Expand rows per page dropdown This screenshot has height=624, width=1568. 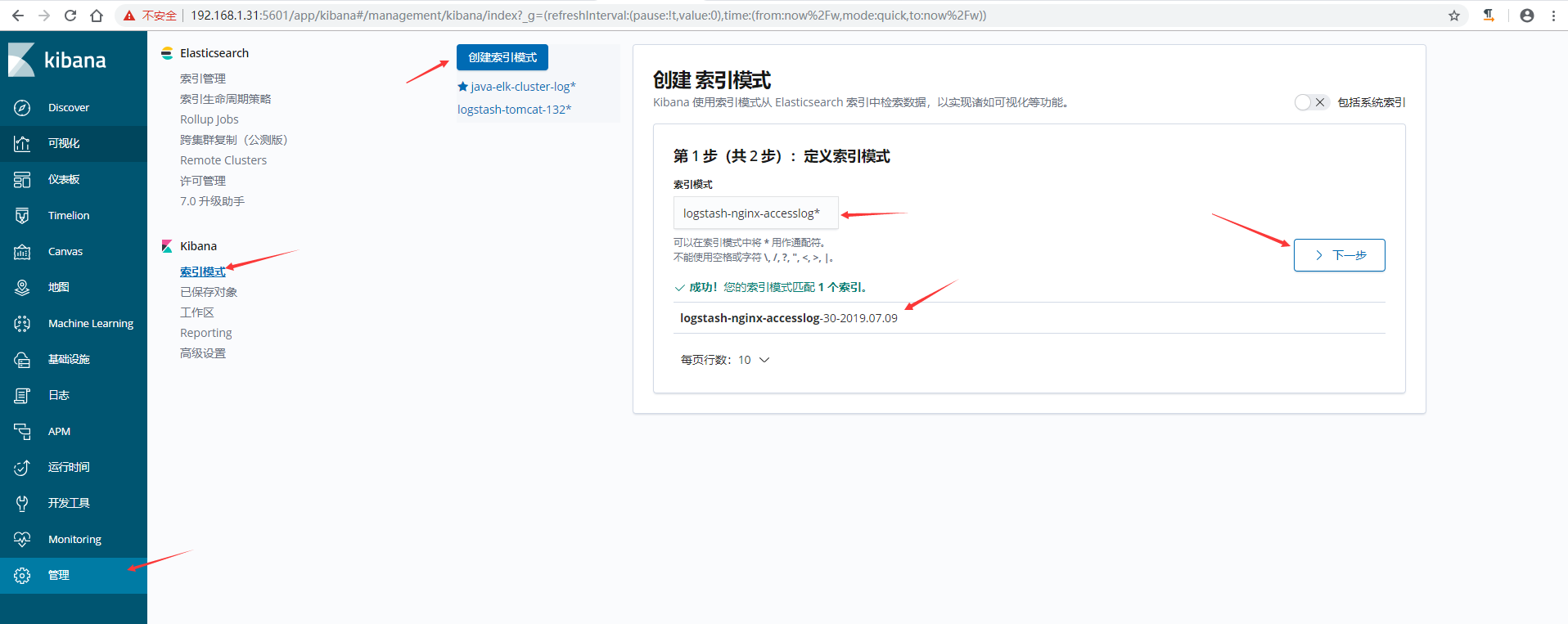coord(725,360)
